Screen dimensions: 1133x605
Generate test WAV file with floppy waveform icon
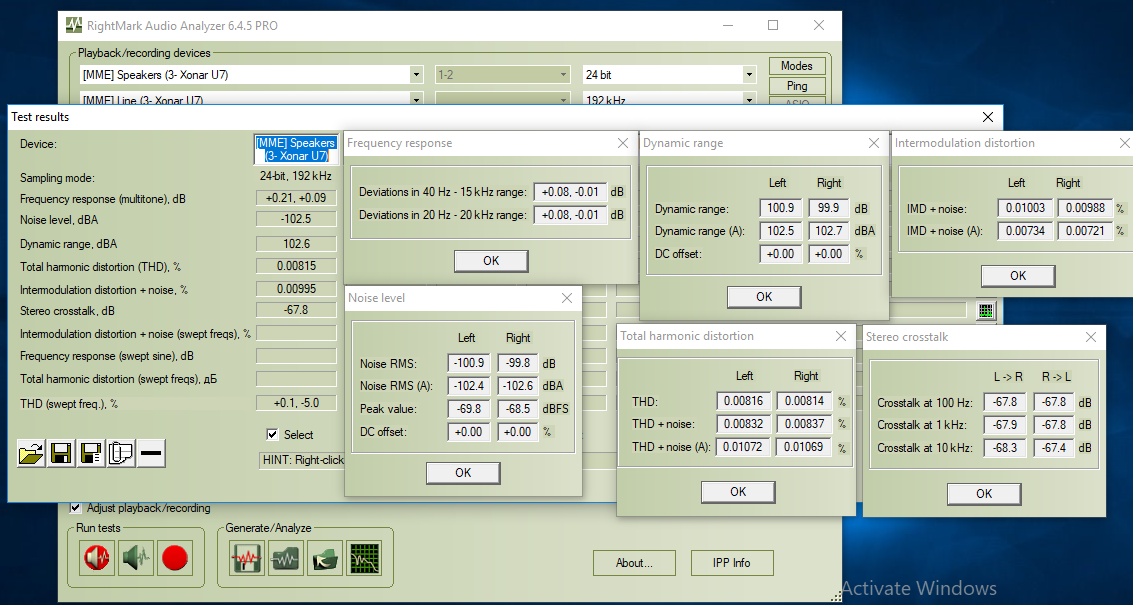[x=247, y=558]
